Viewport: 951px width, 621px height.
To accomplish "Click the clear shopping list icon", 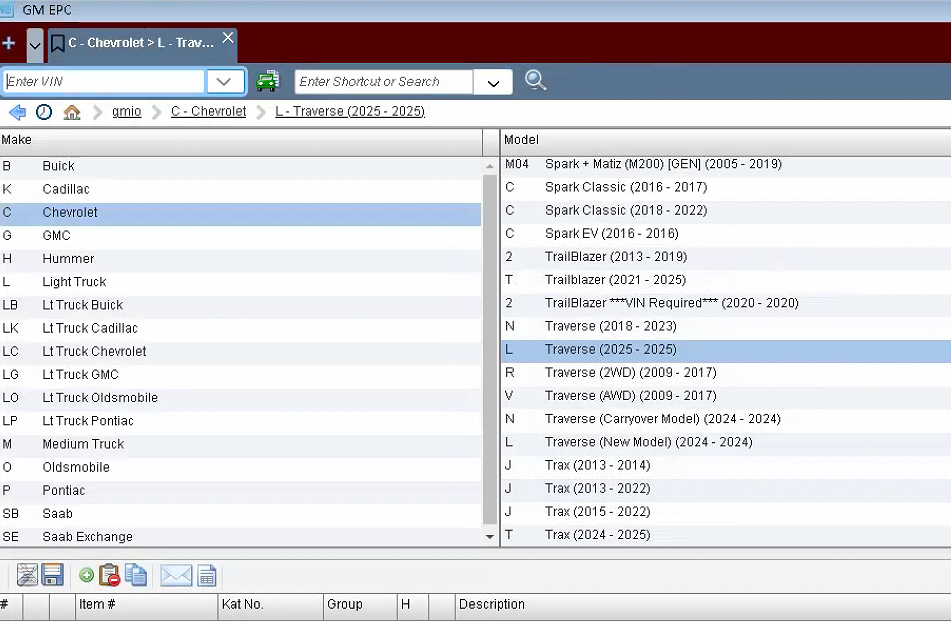I will [x=27, y=575].
